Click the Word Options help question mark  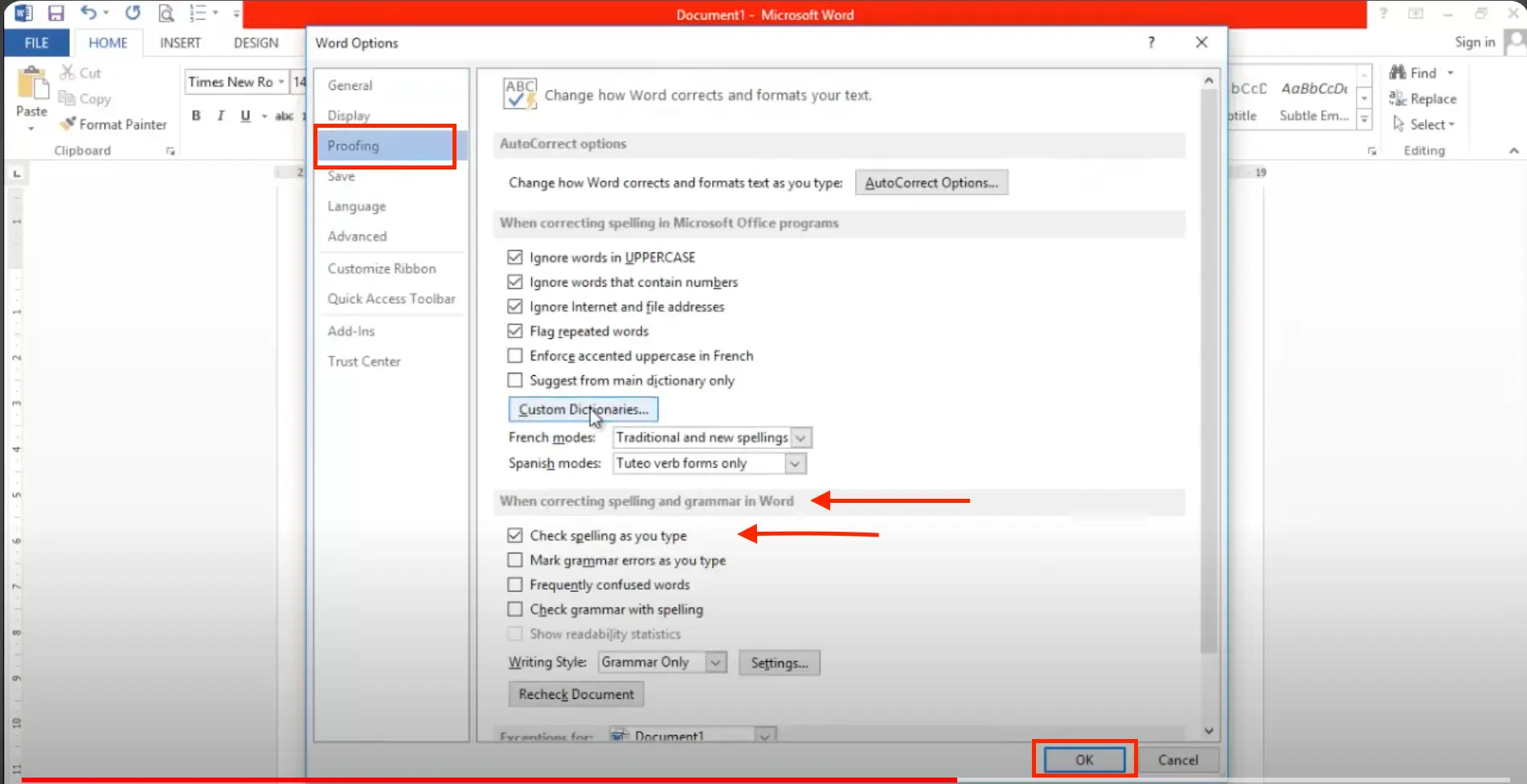click(1152, 43)
